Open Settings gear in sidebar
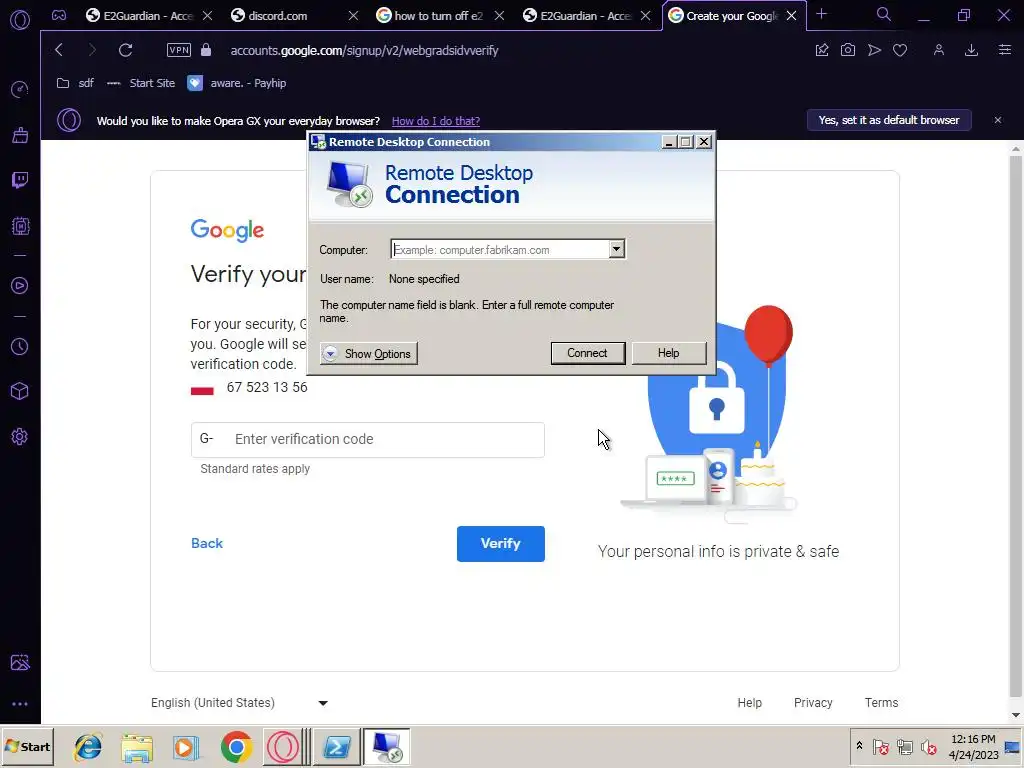This screenshot has height=768, width=1024. [20, 436]
